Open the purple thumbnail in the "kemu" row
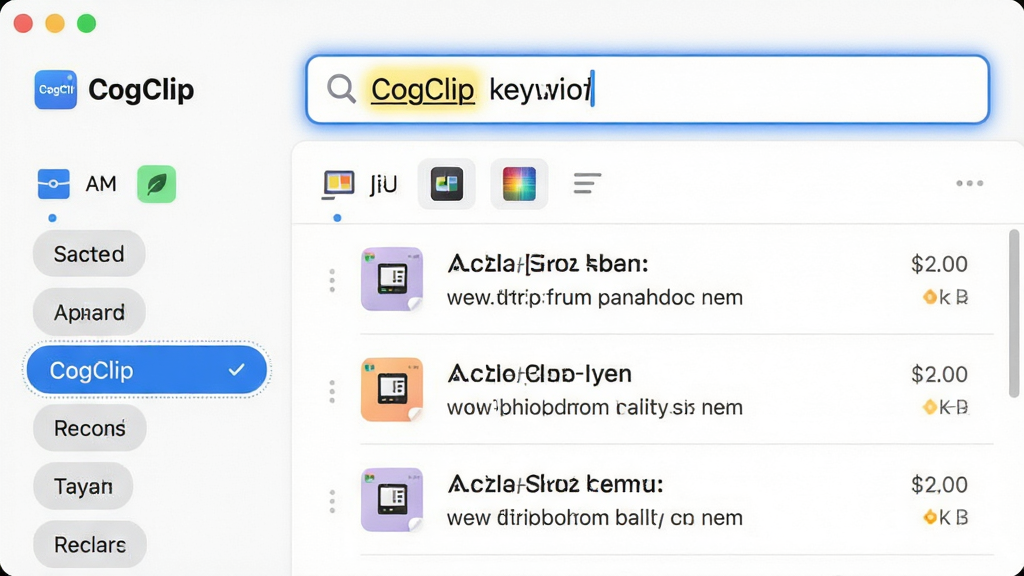 392,500
